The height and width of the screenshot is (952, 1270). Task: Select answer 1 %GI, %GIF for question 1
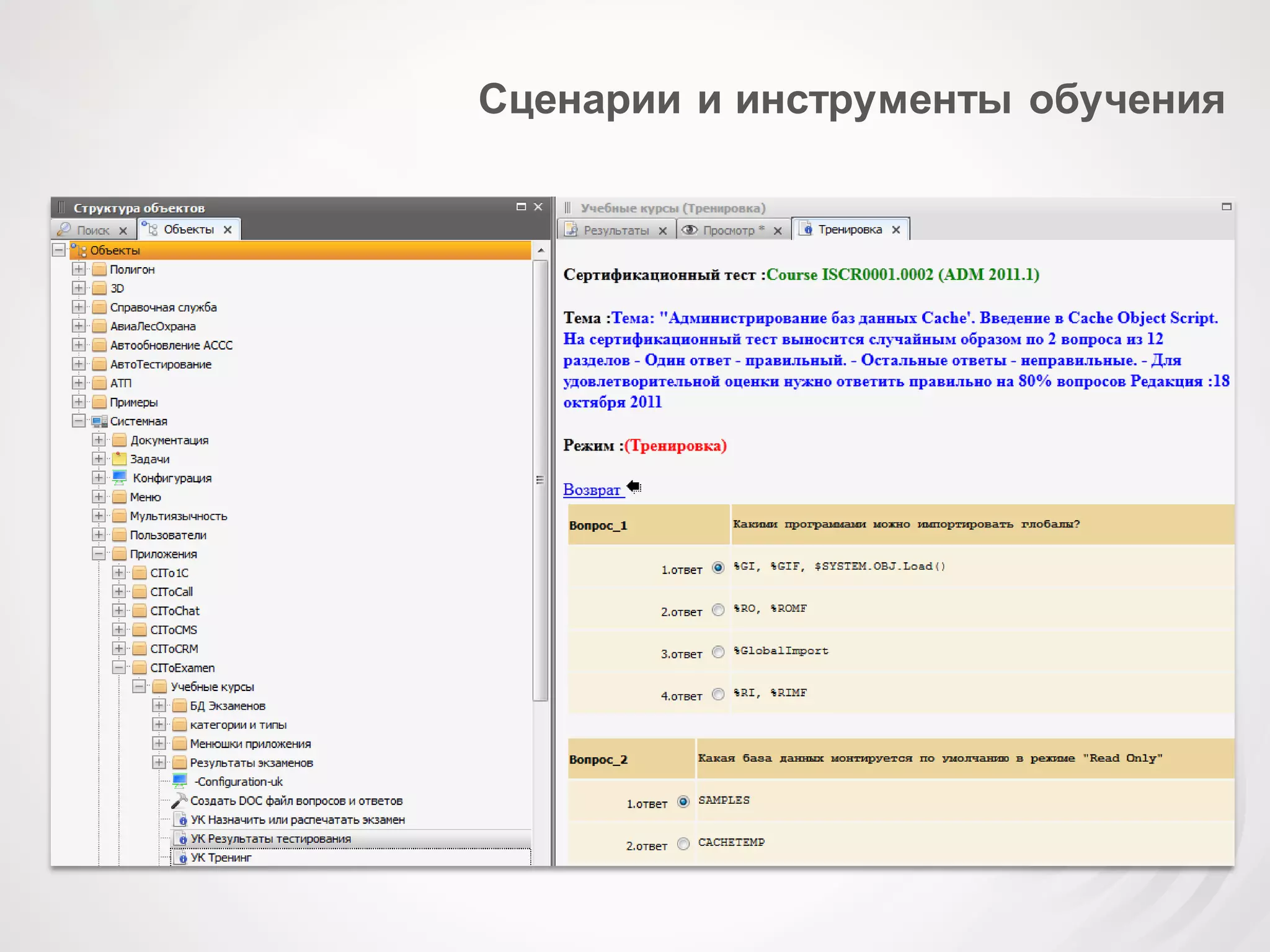718,568
